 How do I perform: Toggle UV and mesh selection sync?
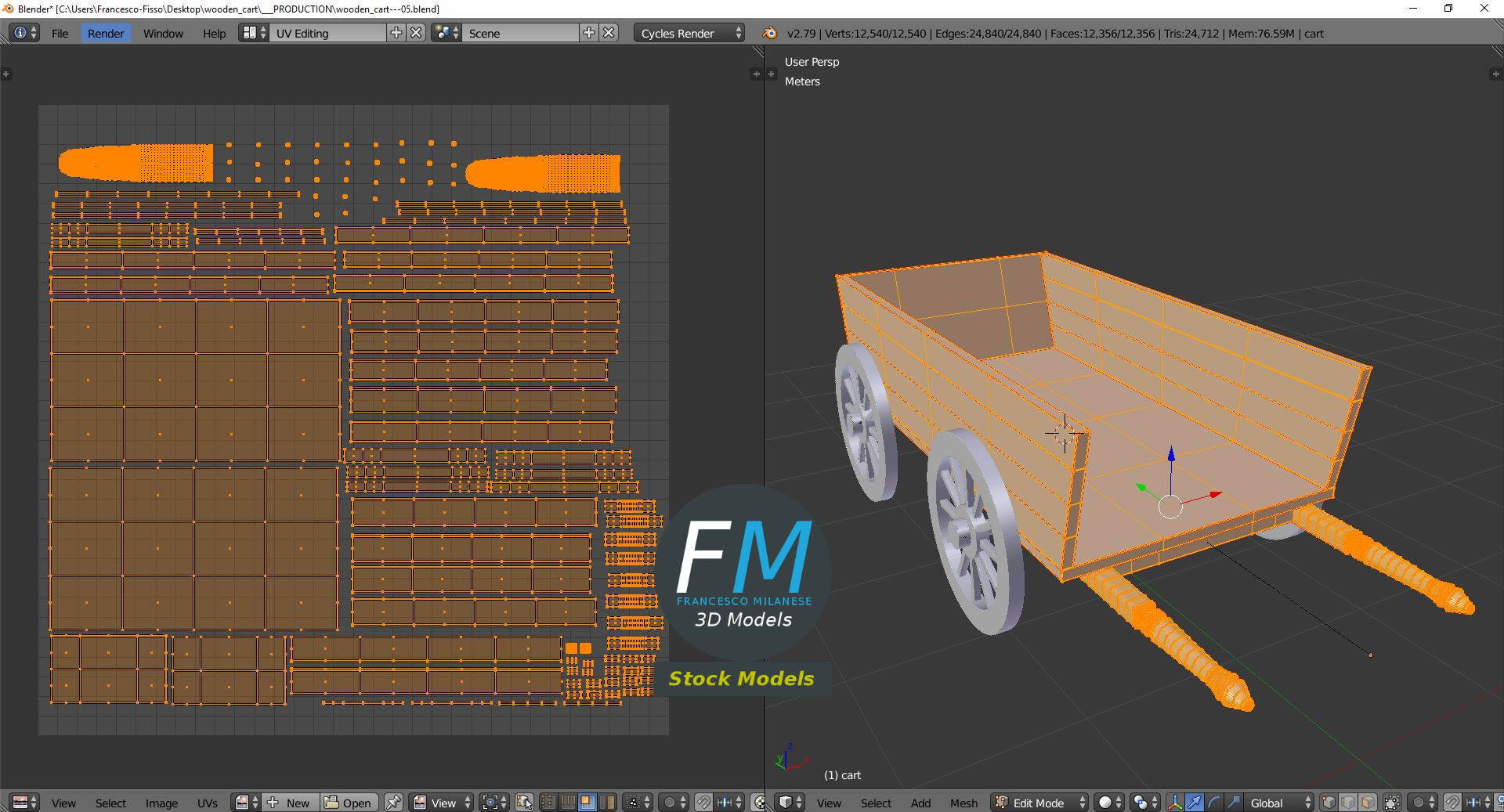(x=524, y=803)
